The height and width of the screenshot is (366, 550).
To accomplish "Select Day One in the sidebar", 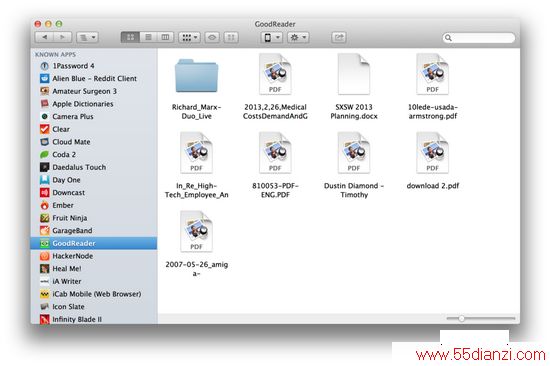I will (94, 180).
